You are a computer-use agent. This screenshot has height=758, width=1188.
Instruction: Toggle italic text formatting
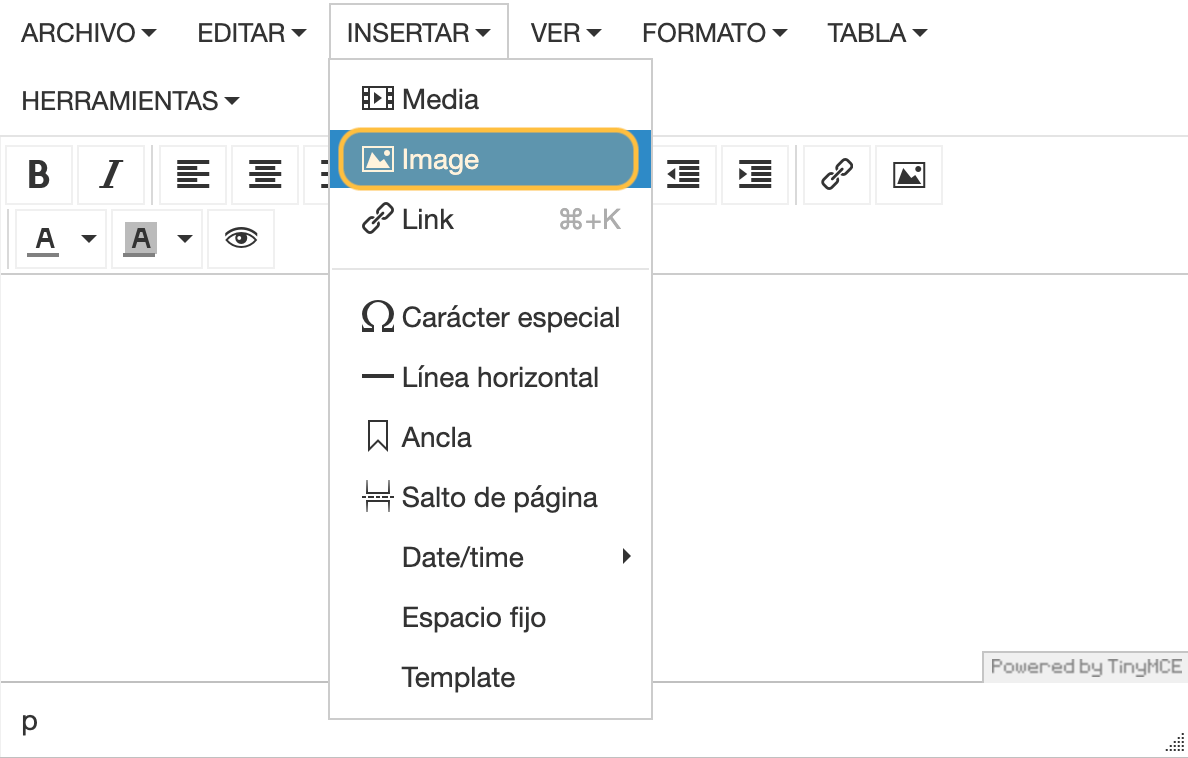coord(111,175)
